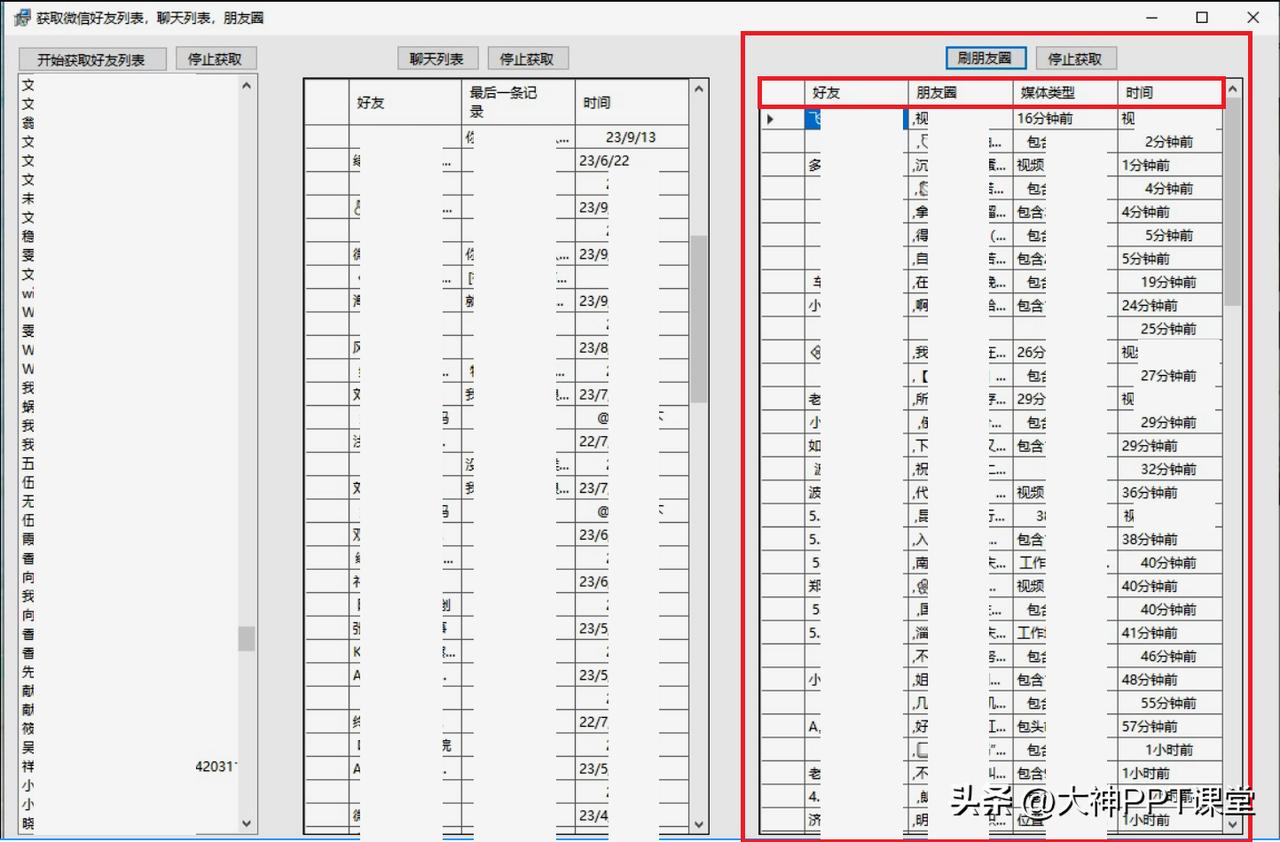
Task: Select the 24分钟前 cell
Action: click(1170, 306)
